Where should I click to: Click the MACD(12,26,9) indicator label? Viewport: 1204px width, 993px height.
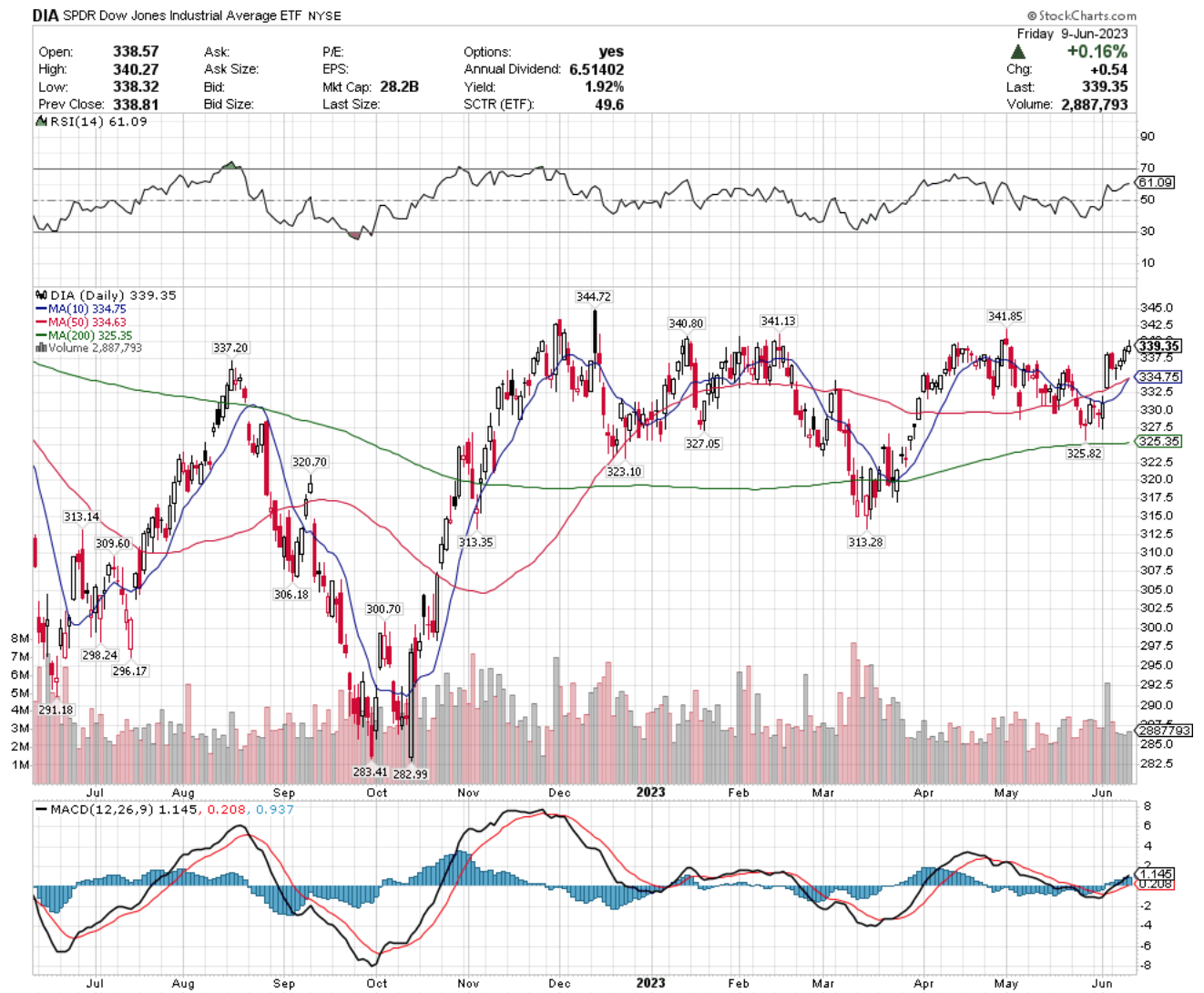coord(101,810)
